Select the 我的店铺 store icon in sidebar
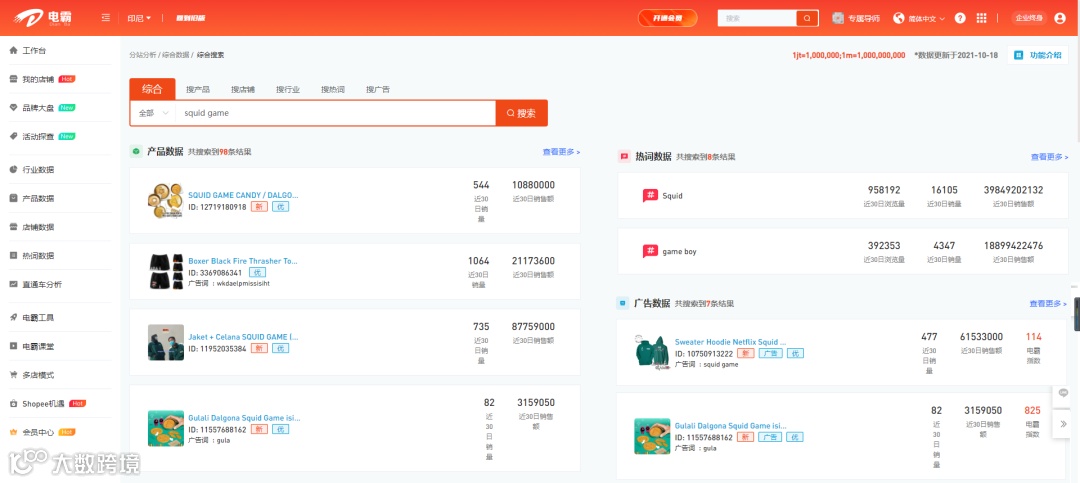This screenshot has height=483, width=1080. (x=13, y=79)
